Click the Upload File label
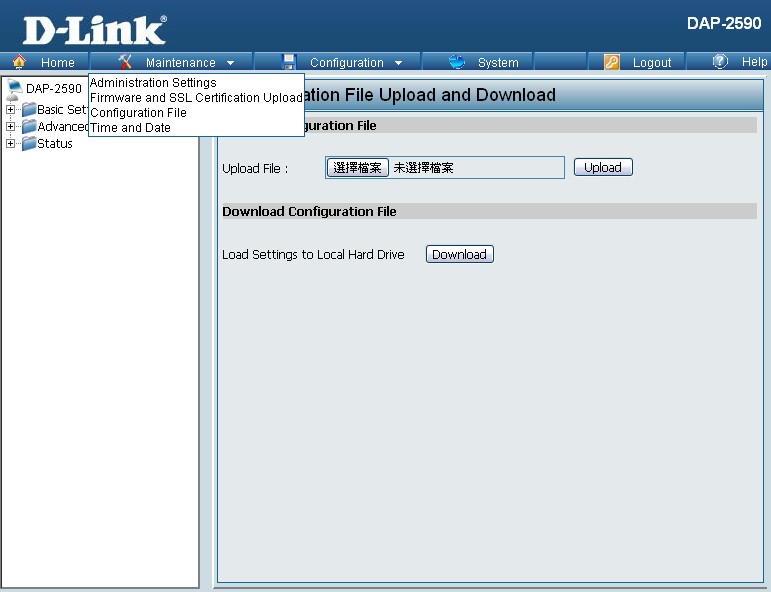This screenshot has width=771, height=592. (x=255, y=168)
